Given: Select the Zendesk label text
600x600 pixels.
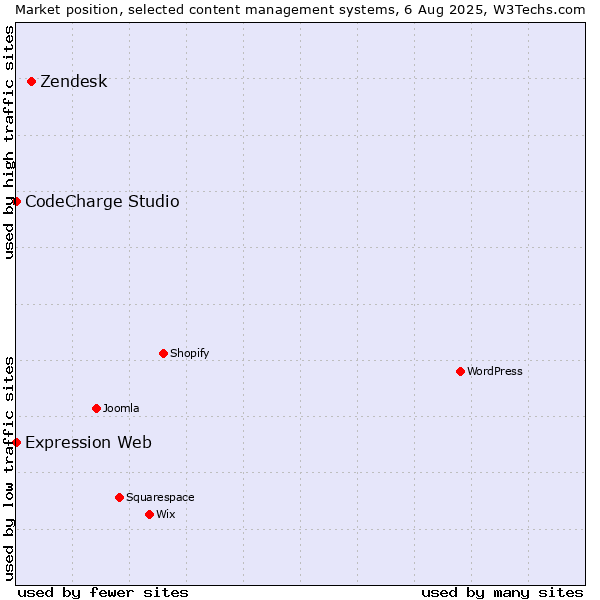Looking at the screenshot, I should coord(74,81).
